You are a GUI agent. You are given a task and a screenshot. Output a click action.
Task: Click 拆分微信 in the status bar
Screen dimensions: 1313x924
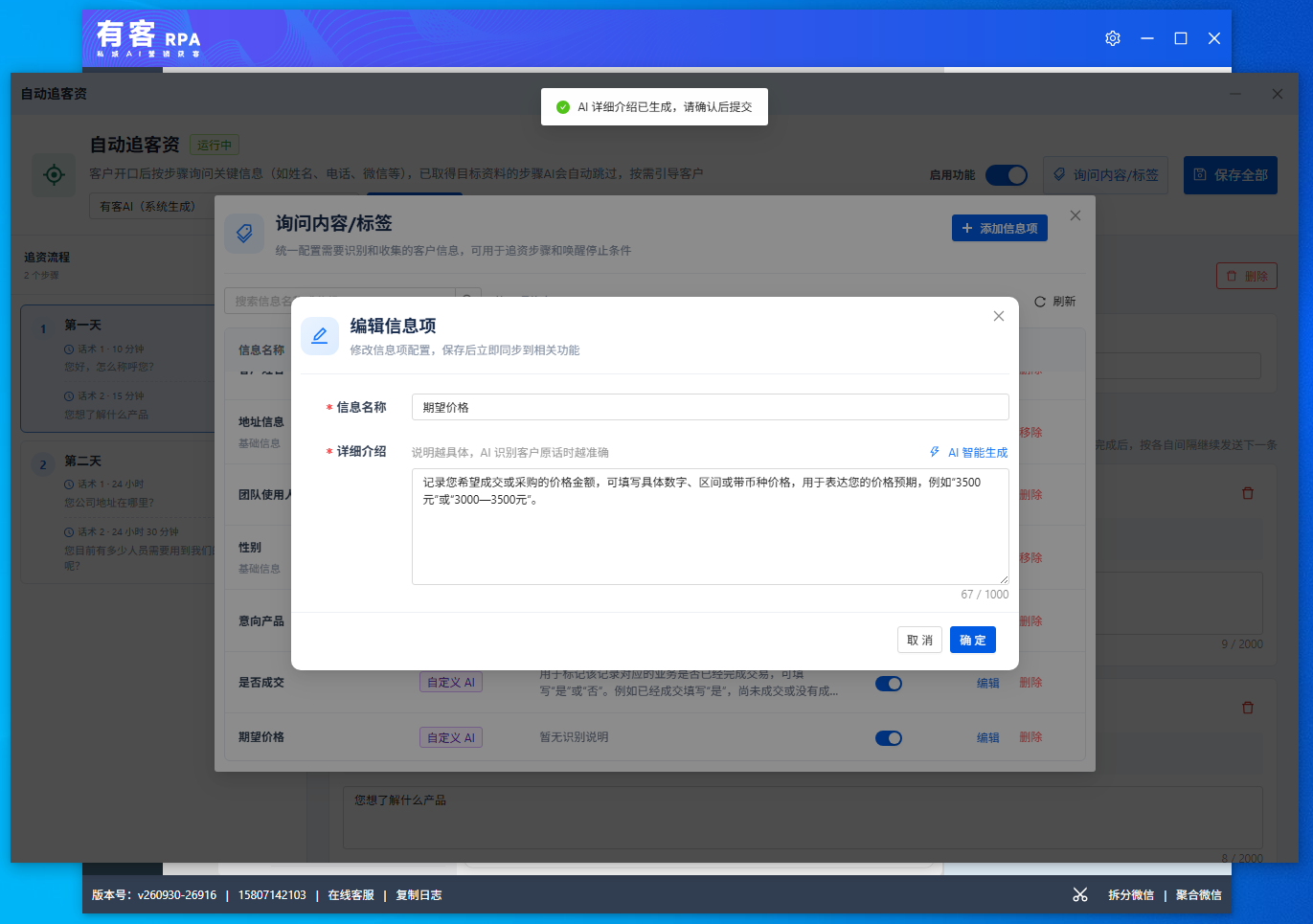point(1131,895)
